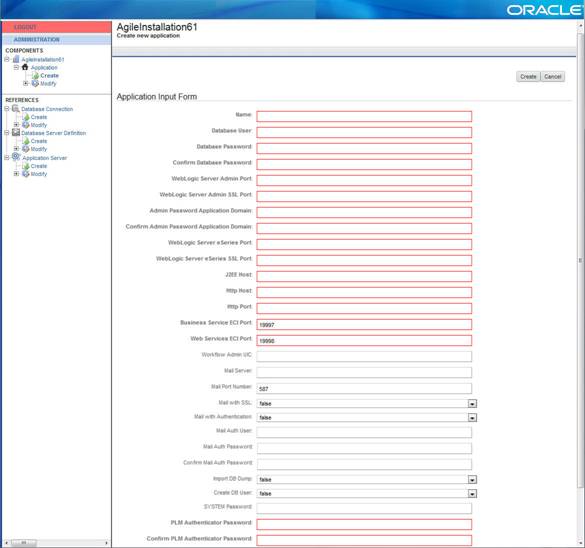Click the Web Services ECI Port field
This screenshot has width=585, height=548.
364,340
